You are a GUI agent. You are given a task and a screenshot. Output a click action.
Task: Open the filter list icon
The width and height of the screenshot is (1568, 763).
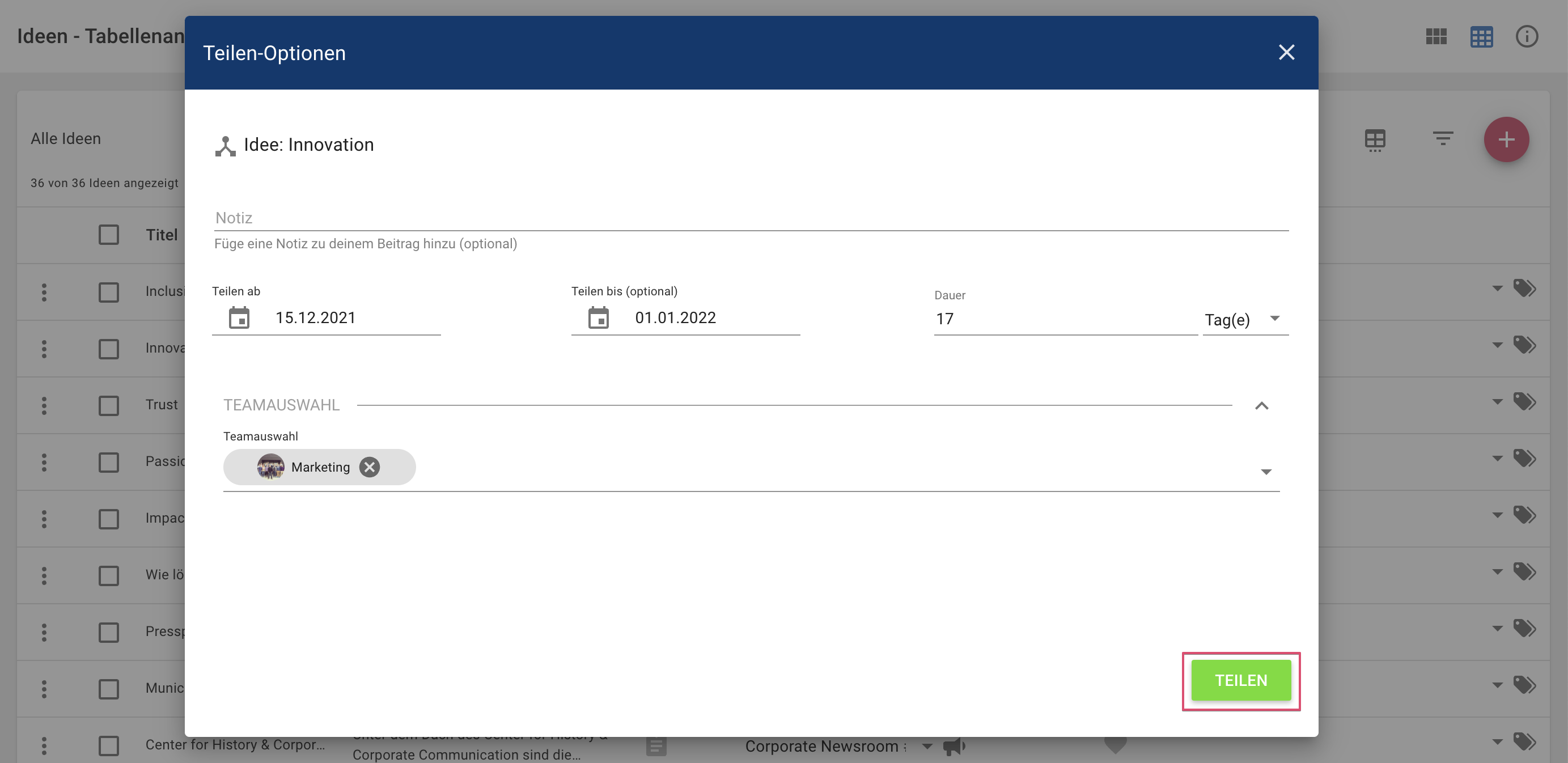click(1443, 139)
